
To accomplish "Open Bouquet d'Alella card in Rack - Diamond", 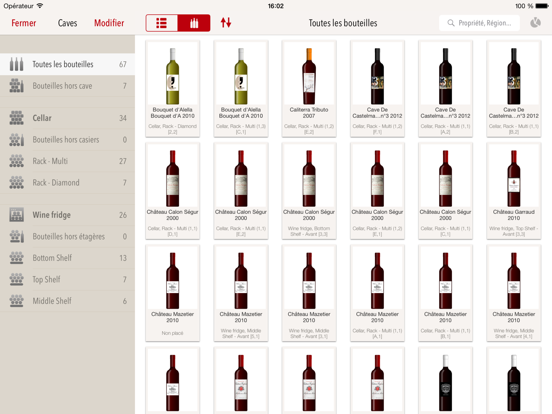I will point(172,88).
